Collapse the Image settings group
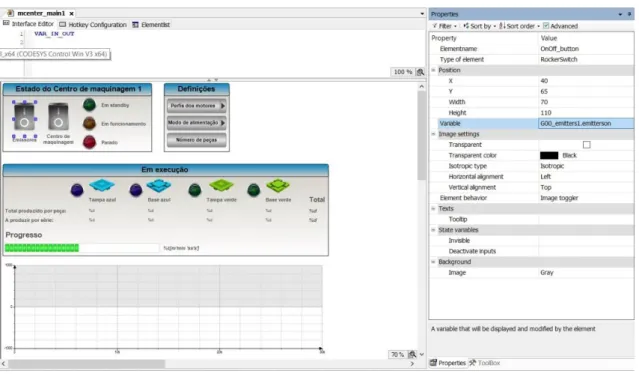Image resolution: width=639 pixels, height=374 pixels. [434, 134]
